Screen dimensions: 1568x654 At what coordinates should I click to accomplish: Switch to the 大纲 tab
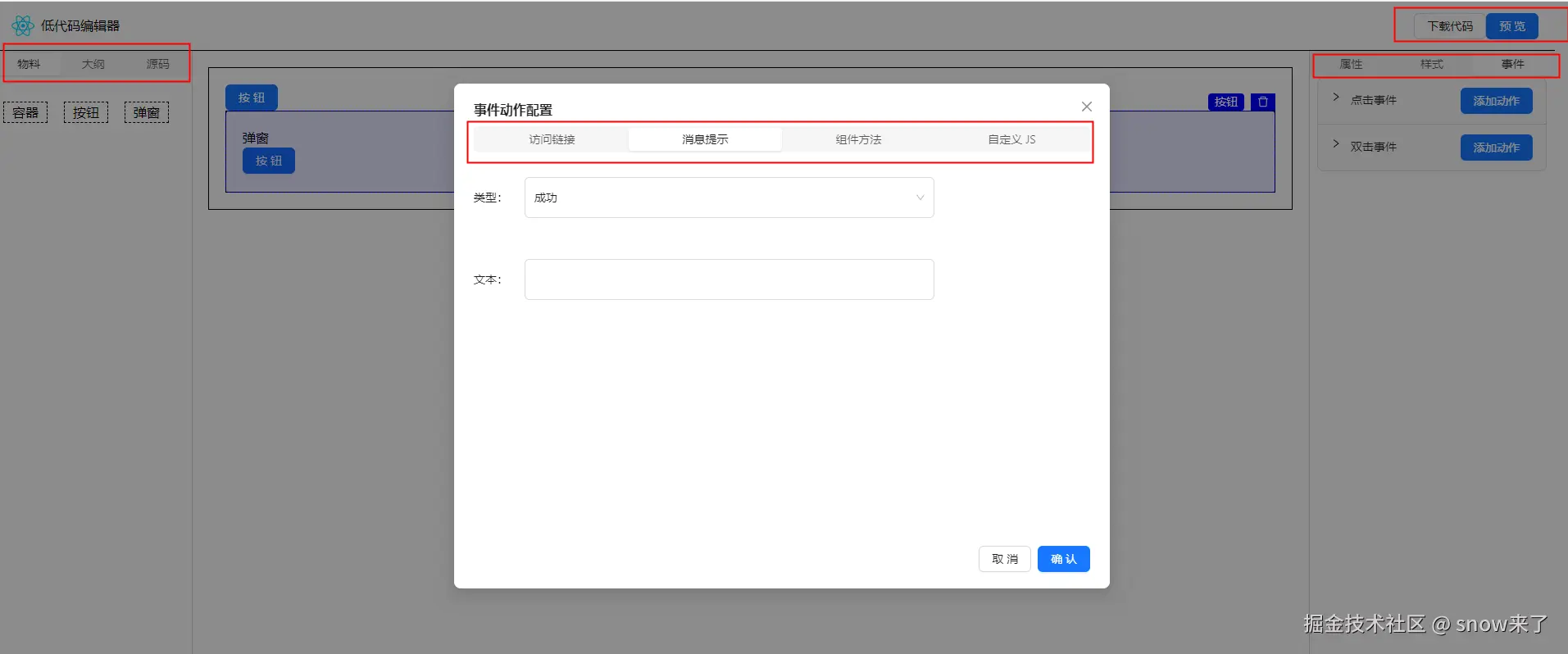point(93,64)
